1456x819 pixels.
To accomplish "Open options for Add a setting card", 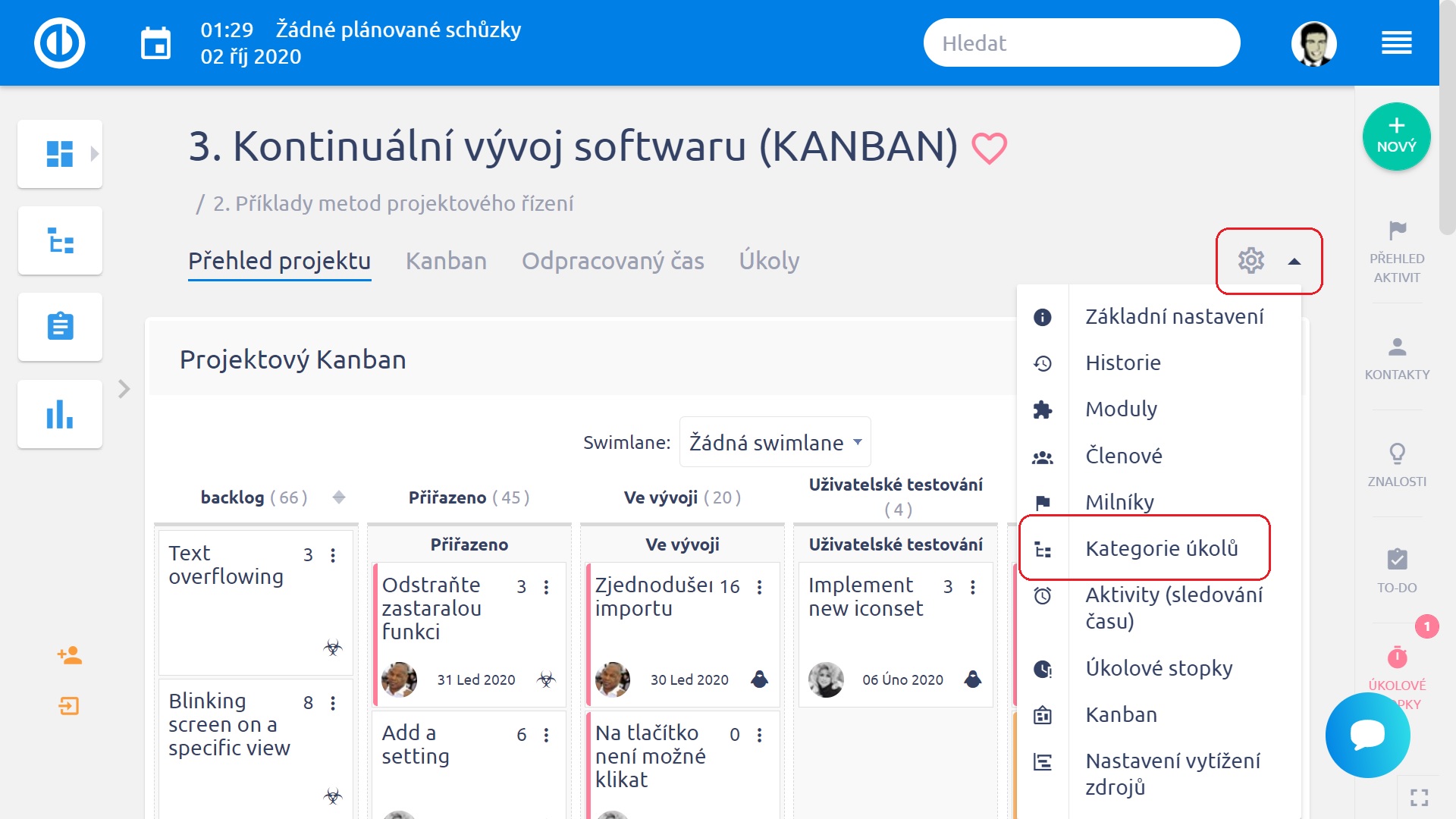I will point(546,735).
